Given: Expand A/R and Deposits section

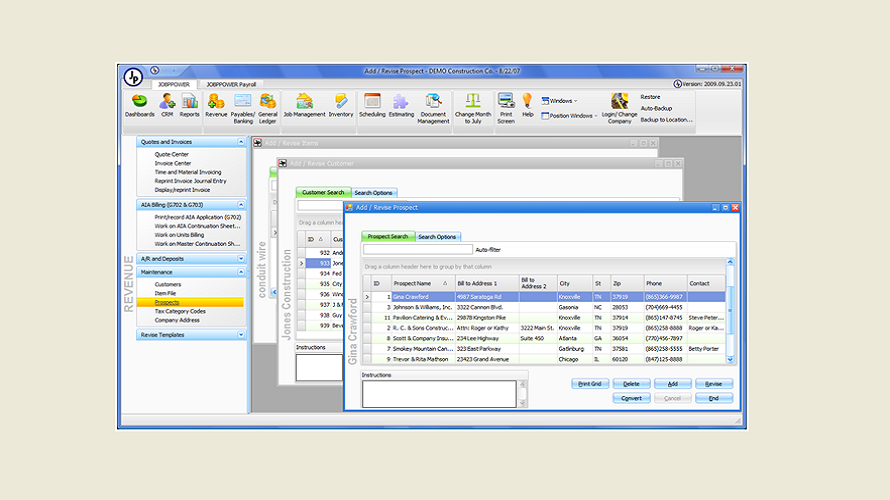Looking at the screenshot, I should pyautogui.click(x=241, y=259).
